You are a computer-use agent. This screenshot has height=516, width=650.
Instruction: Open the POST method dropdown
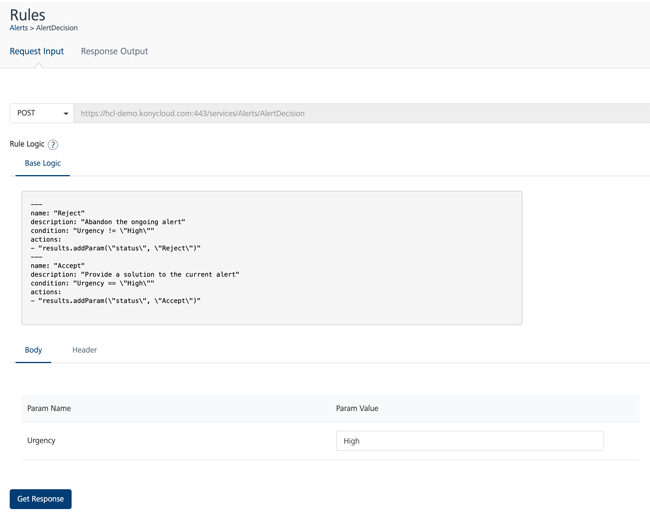pyautogui.click(x=41, y=113)
